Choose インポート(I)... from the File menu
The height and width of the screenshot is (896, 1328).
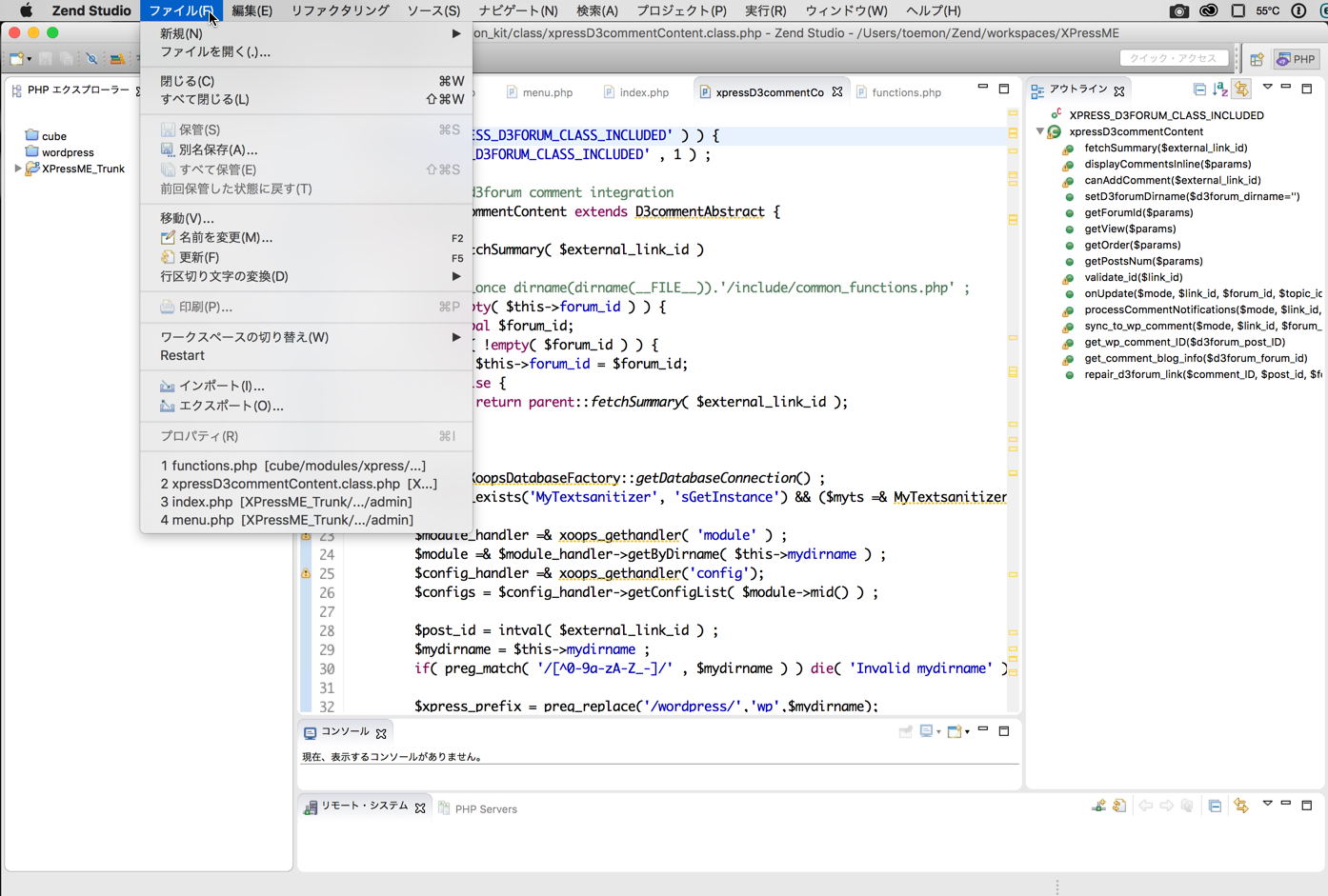(307, 386)
